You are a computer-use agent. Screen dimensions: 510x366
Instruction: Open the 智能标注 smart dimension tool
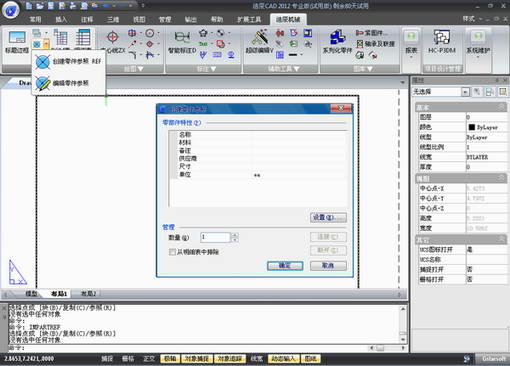click(x=182, y=42)
